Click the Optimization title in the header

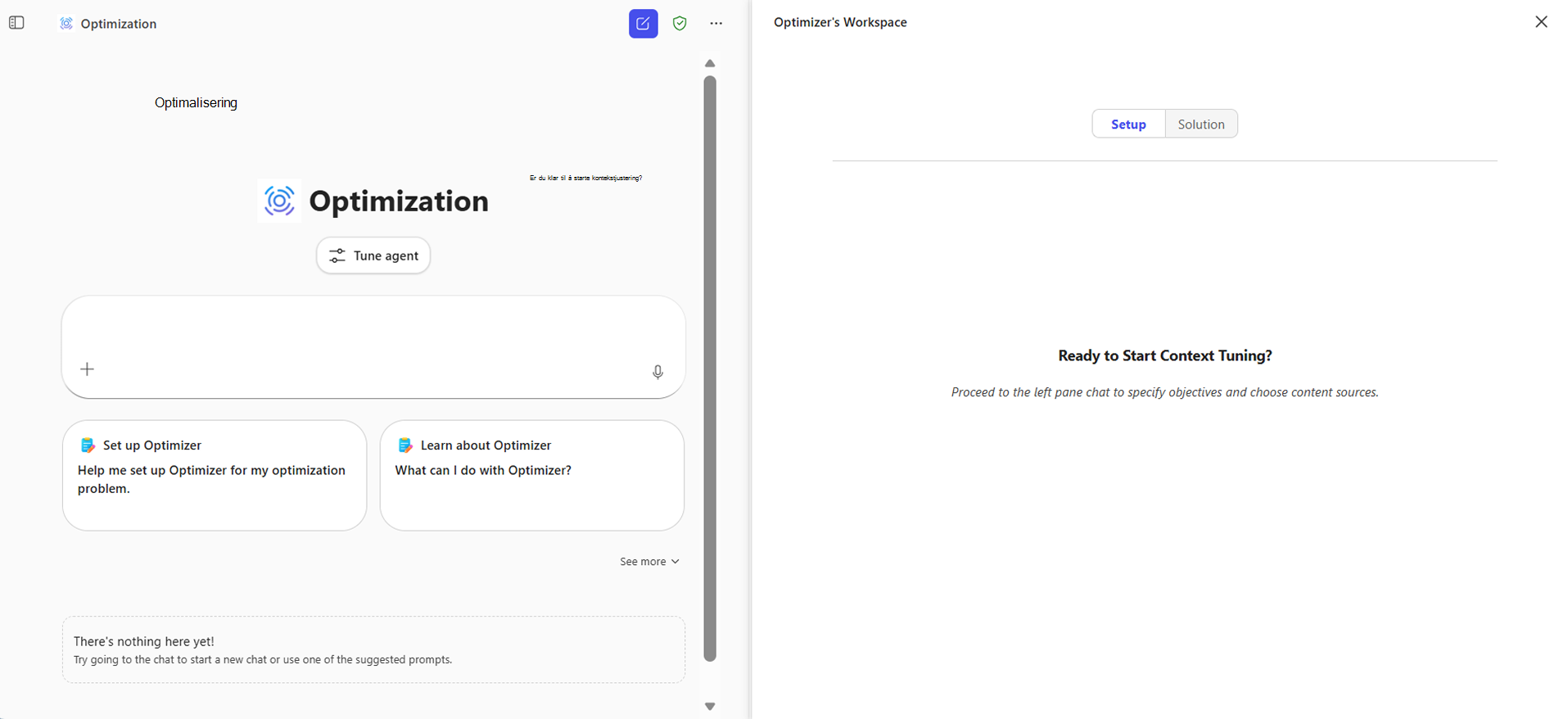(x=119, y=24)
